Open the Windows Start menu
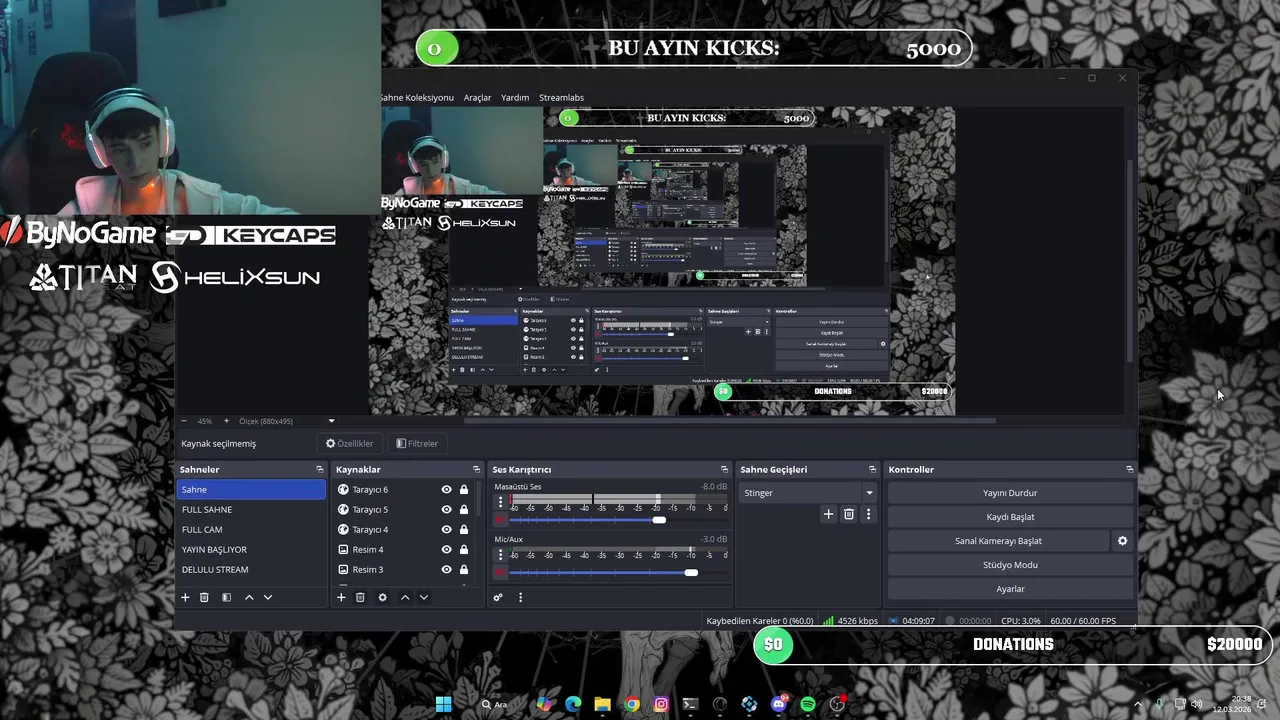The width and height of the screenshot is (1280, 720). (443, 704)
